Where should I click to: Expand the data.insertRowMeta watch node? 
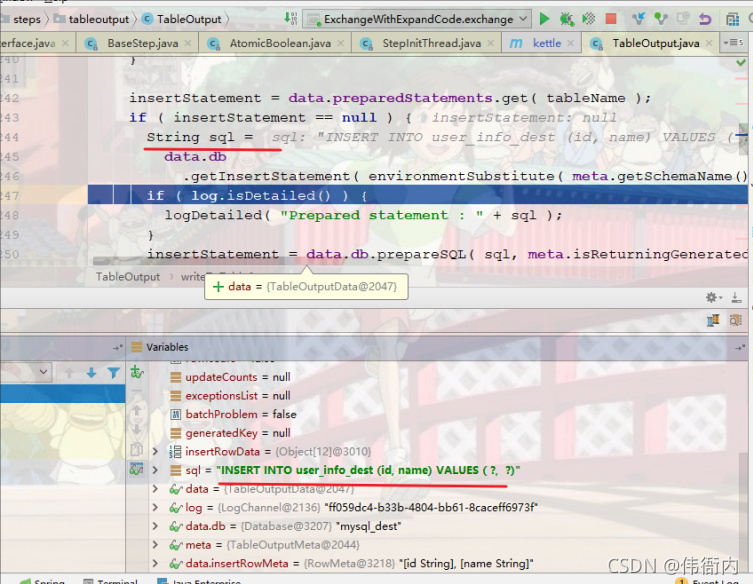point(155,563)
